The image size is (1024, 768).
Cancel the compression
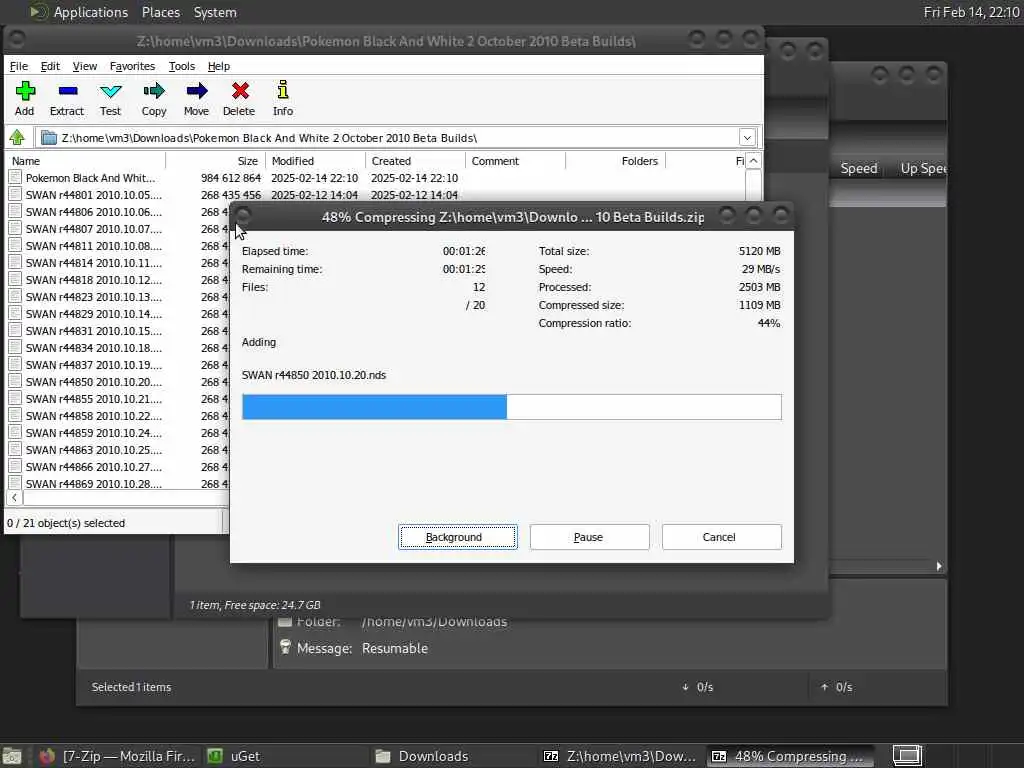pos(721,537)
